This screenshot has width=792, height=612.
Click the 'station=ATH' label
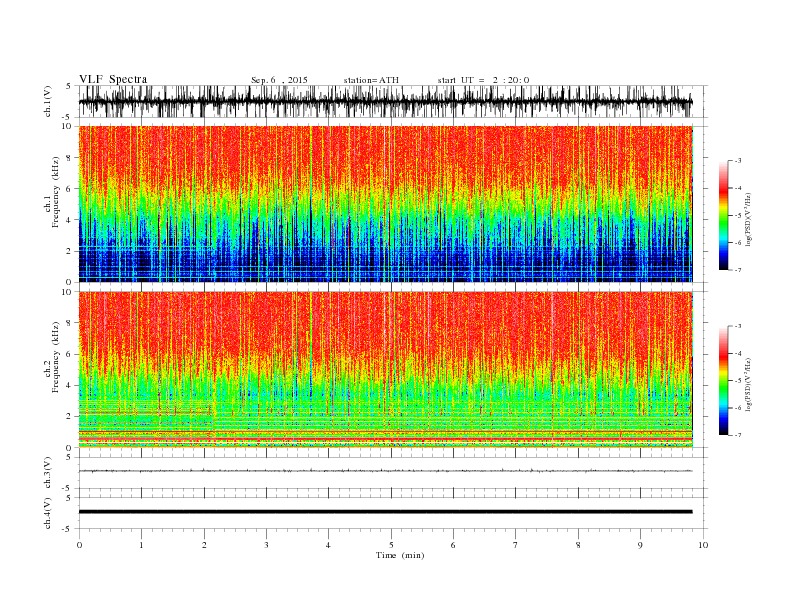371,80
